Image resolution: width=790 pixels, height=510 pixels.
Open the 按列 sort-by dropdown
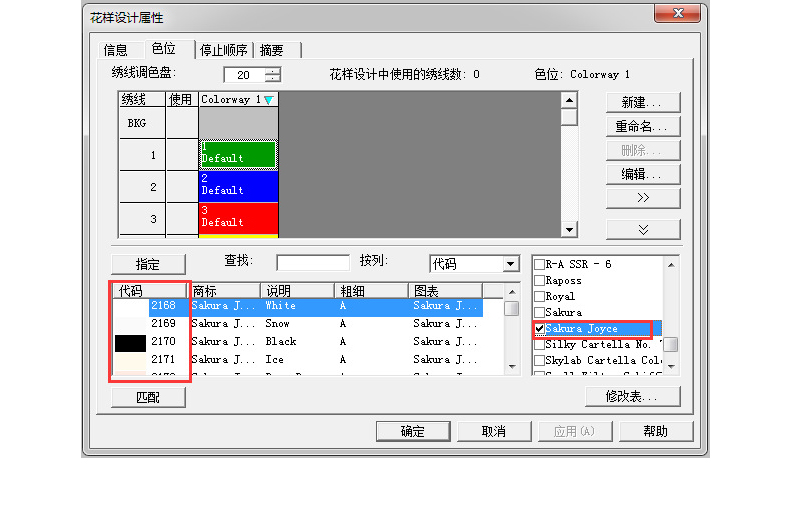[x=511, y=264]
